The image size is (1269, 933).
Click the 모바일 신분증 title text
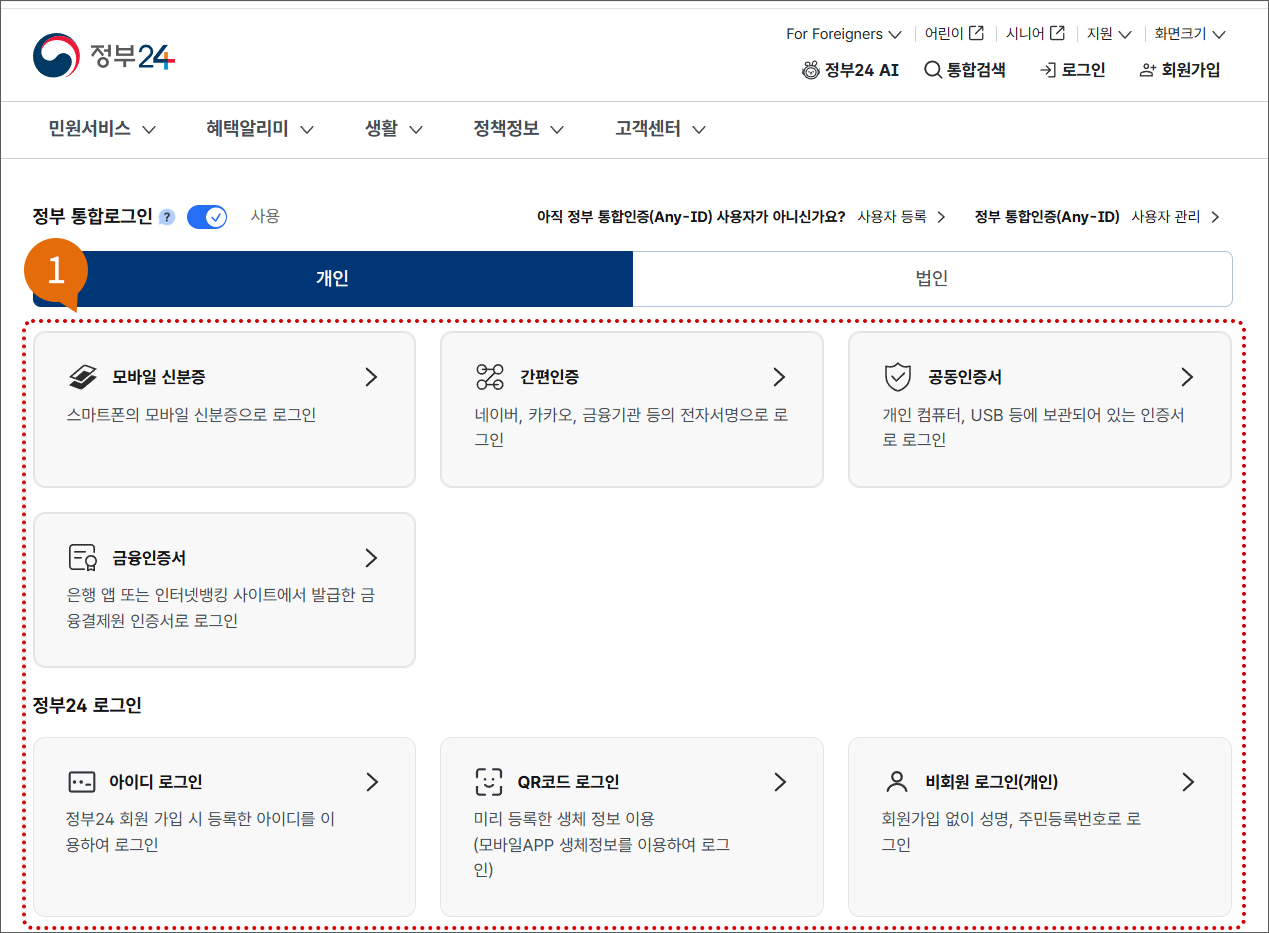[x=159, y=377]
